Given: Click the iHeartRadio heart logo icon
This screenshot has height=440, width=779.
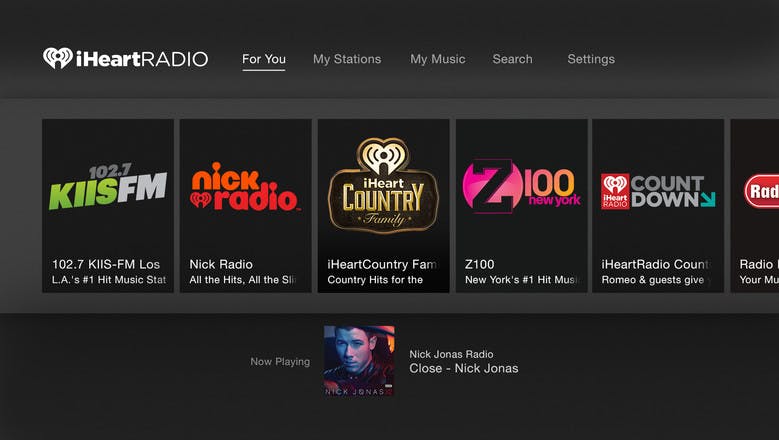Looking at the screenshot, I should [x=57, y=59].
